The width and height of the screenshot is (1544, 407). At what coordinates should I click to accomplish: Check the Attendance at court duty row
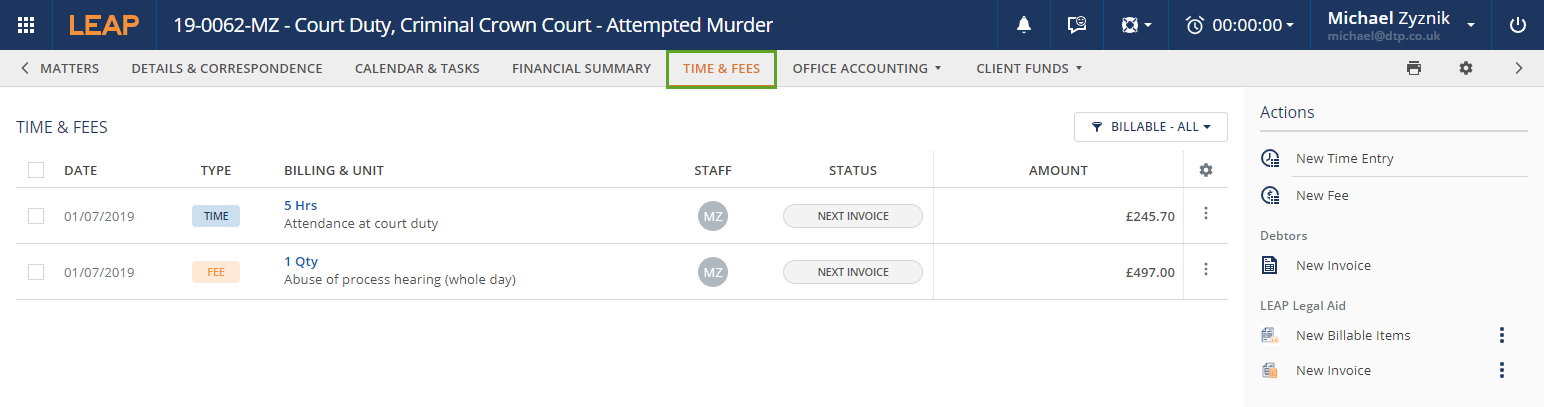[x=36, y=215]
